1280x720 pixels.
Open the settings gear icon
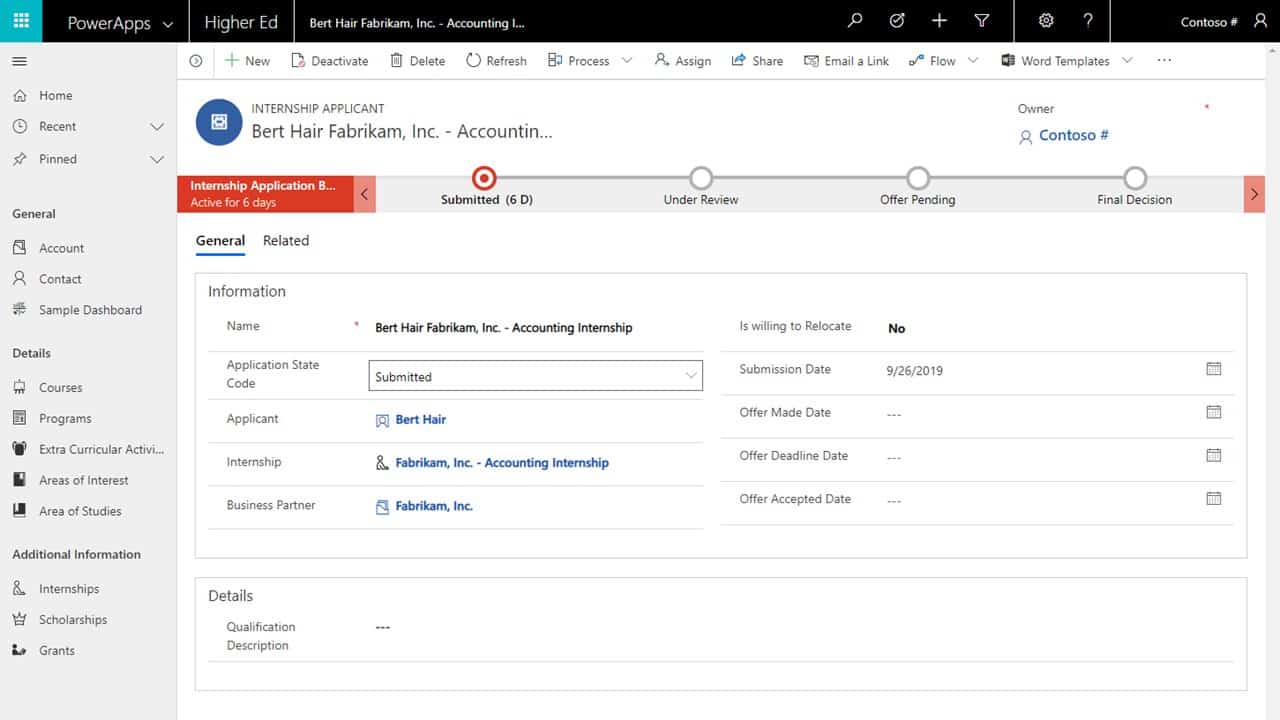tap(1046, 21)
